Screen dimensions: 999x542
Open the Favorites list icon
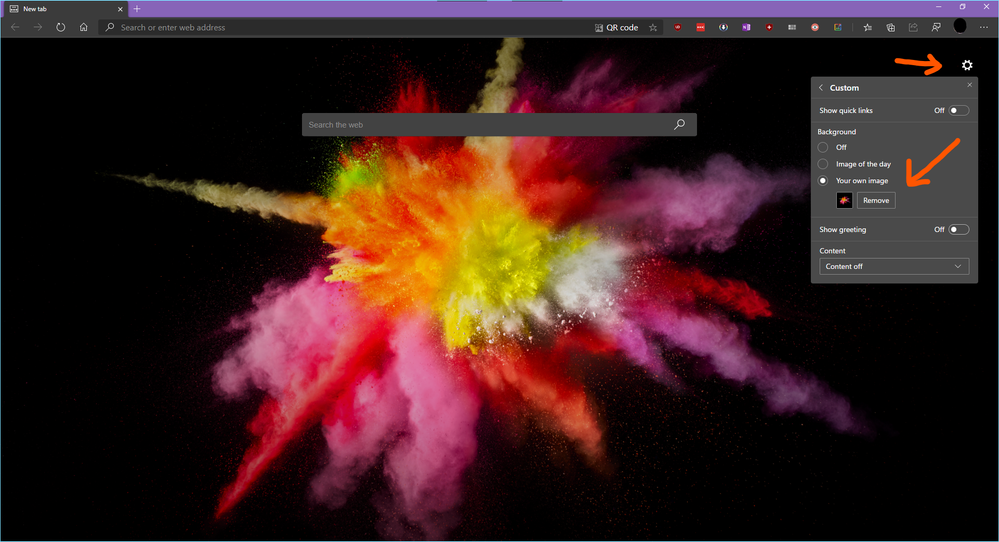(867, 27)
